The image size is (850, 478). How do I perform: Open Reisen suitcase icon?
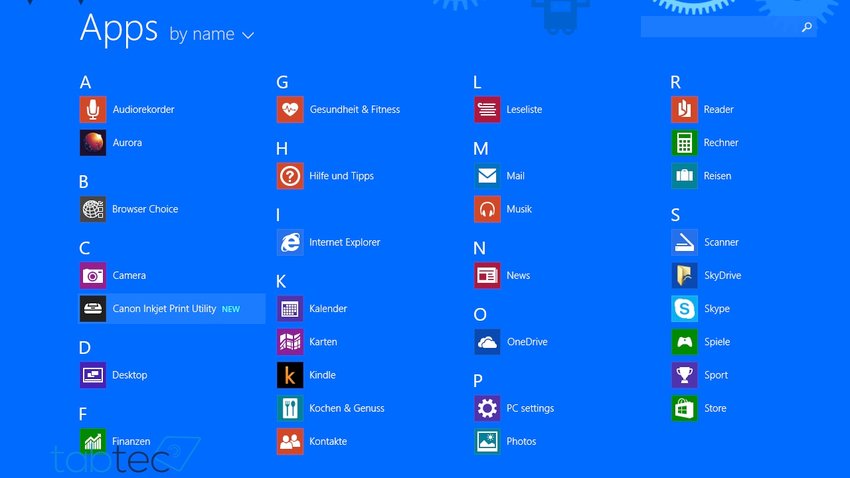[x=684, y=176]
